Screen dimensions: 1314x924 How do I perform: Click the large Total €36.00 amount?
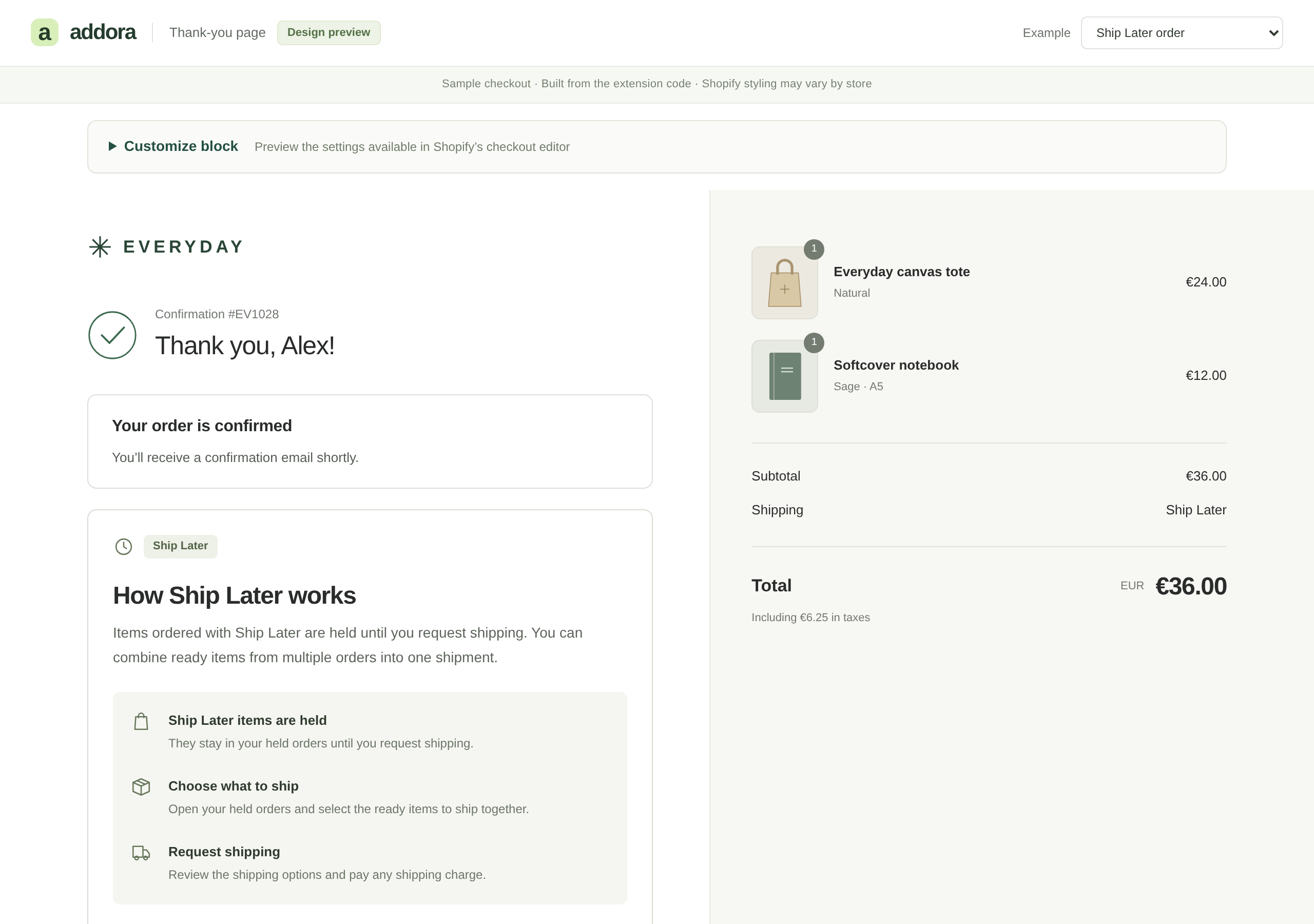point(1191,586)
